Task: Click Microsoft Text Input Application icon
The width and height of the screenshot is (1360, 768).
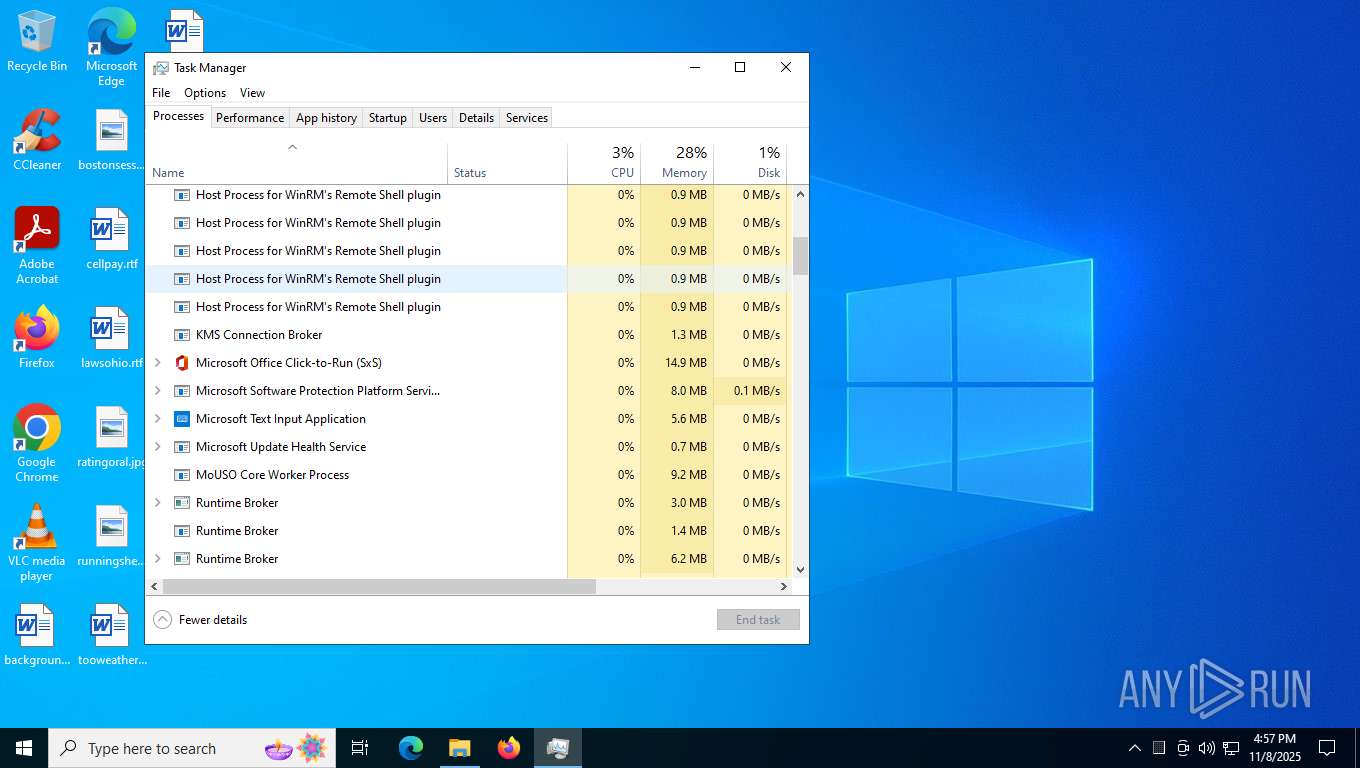Action: click(x=182, y=419)
